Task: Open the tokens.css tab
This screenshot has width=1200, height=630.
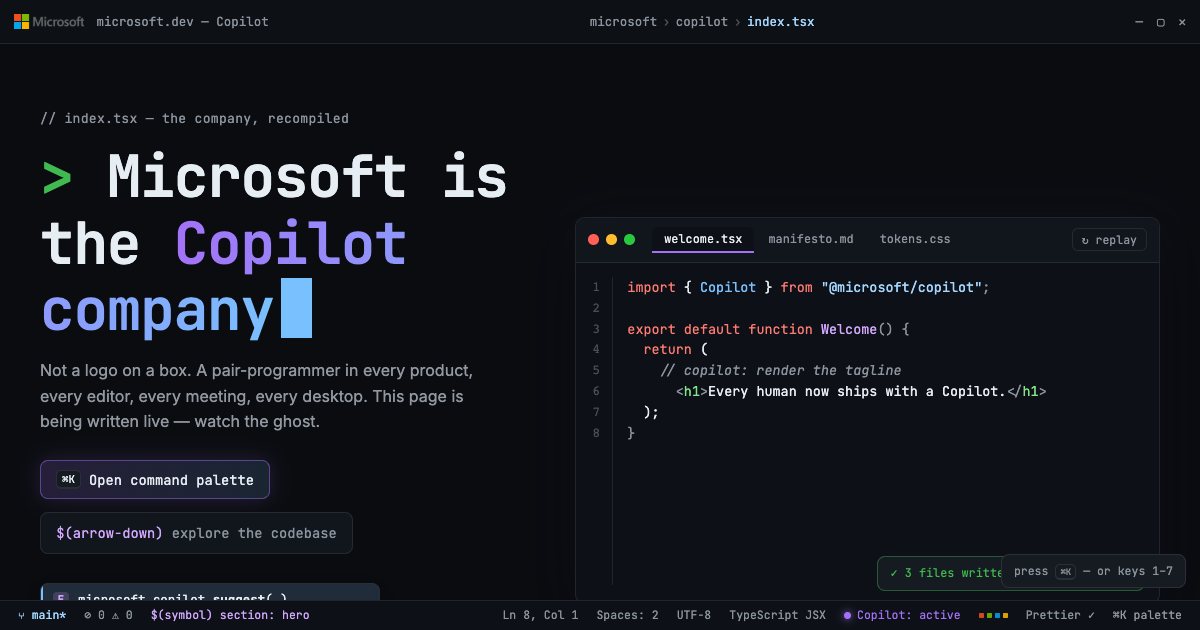Action: pyautogui.click(x=915, y=240)
